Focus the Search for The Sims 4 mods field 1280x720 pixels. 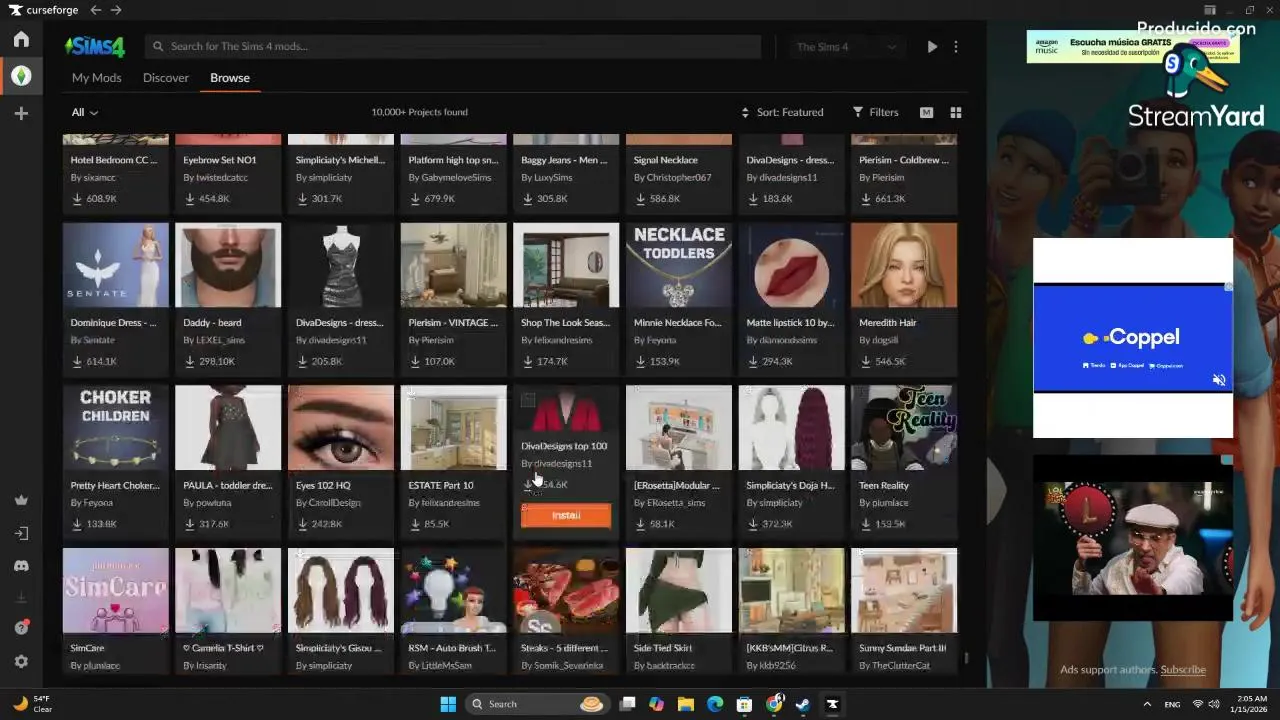pos(455,46)
